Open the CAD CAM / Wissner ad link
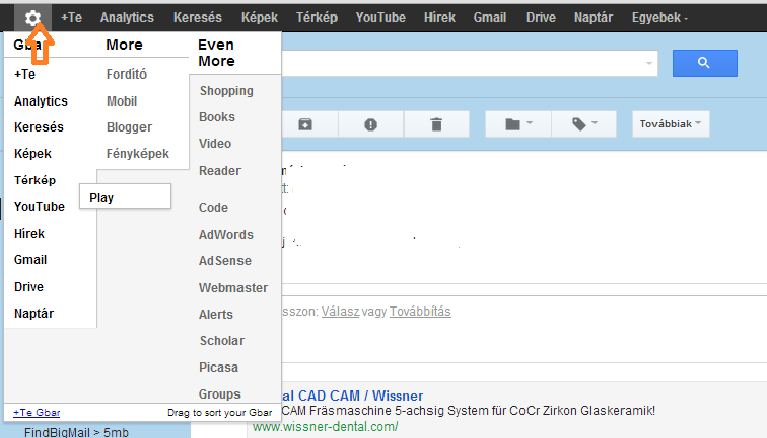This screenshot has height=438, width=767. click(353, 395)
